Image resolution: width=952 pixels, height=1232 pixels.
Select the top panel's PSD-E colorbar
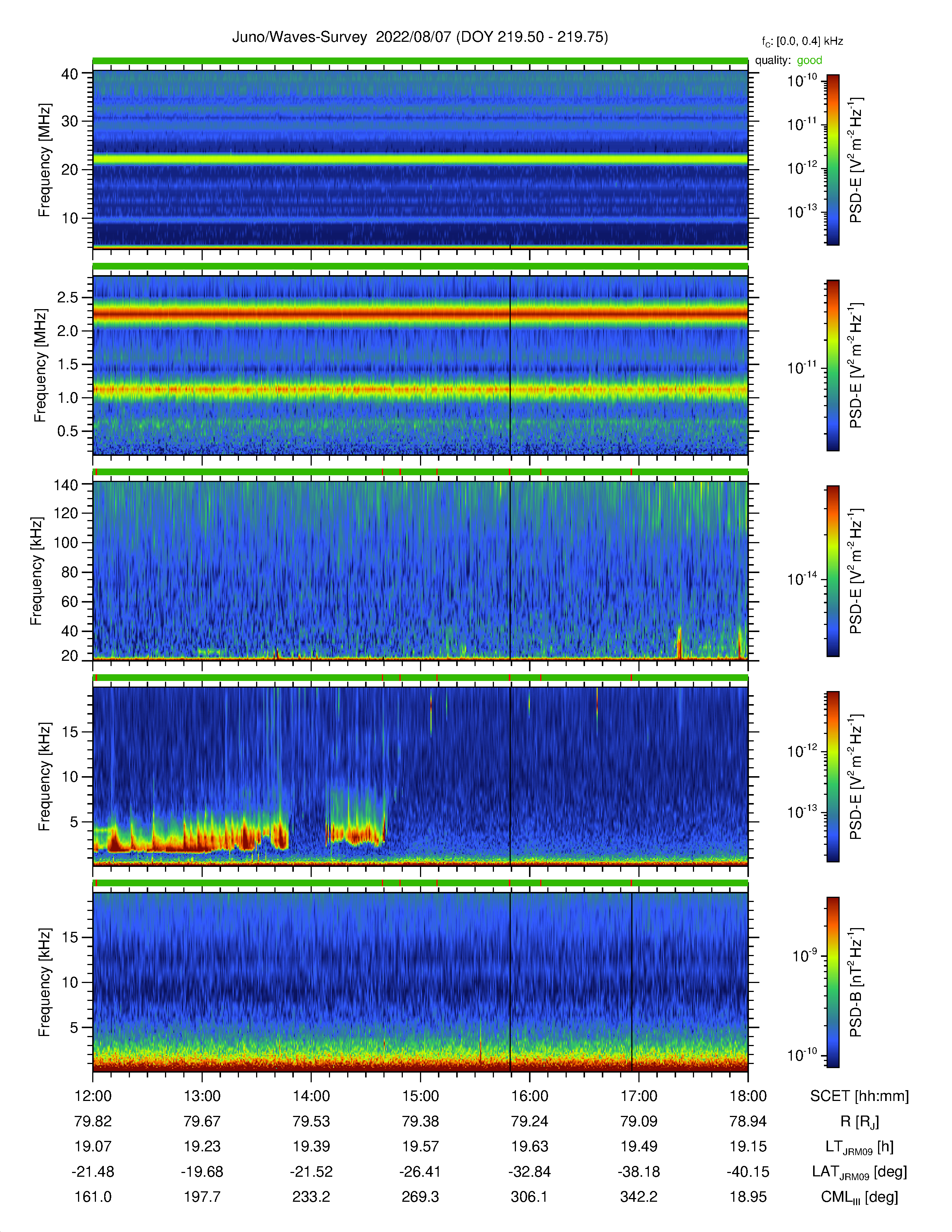point(833,160)
